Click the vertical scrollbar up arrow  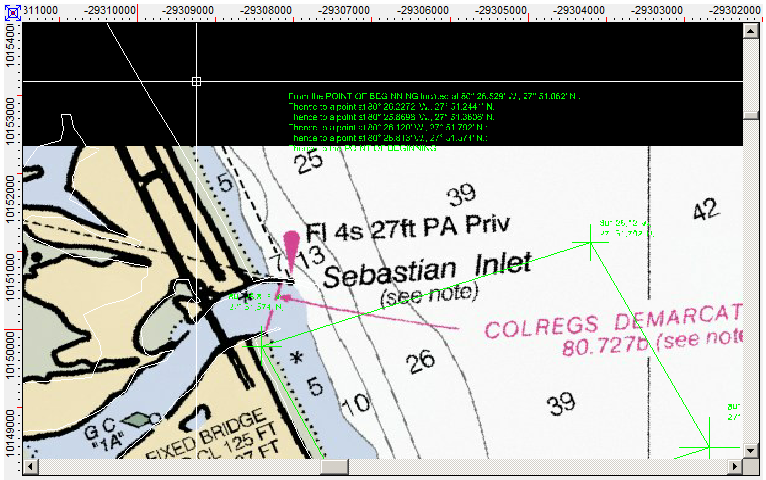750,31
